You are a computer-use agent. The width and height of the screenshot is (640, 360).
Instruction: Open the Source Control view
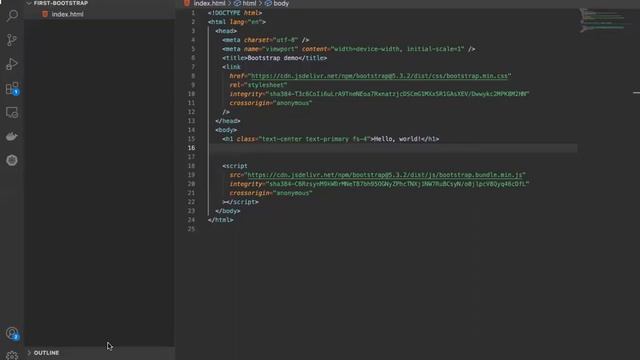pyautogui.click(x=12, y=40)
